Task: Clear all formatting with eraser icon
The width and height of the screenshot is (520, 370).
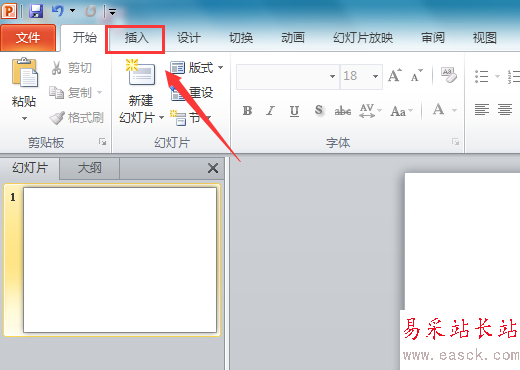Action: coord(449,75)
